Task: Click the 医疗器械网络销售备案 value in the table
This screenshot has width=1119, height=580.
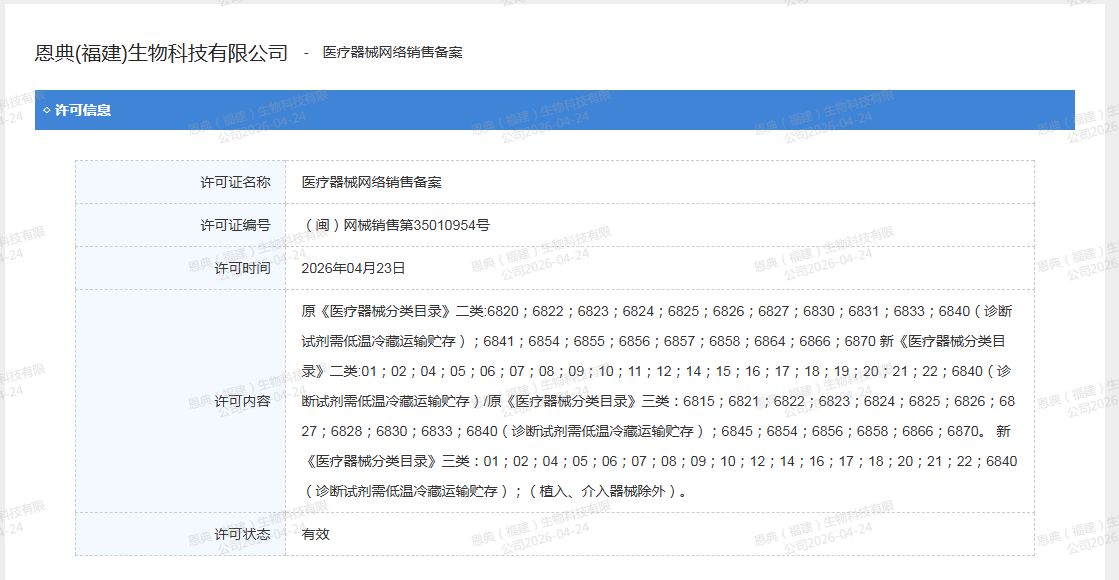Action: point(372,182)
